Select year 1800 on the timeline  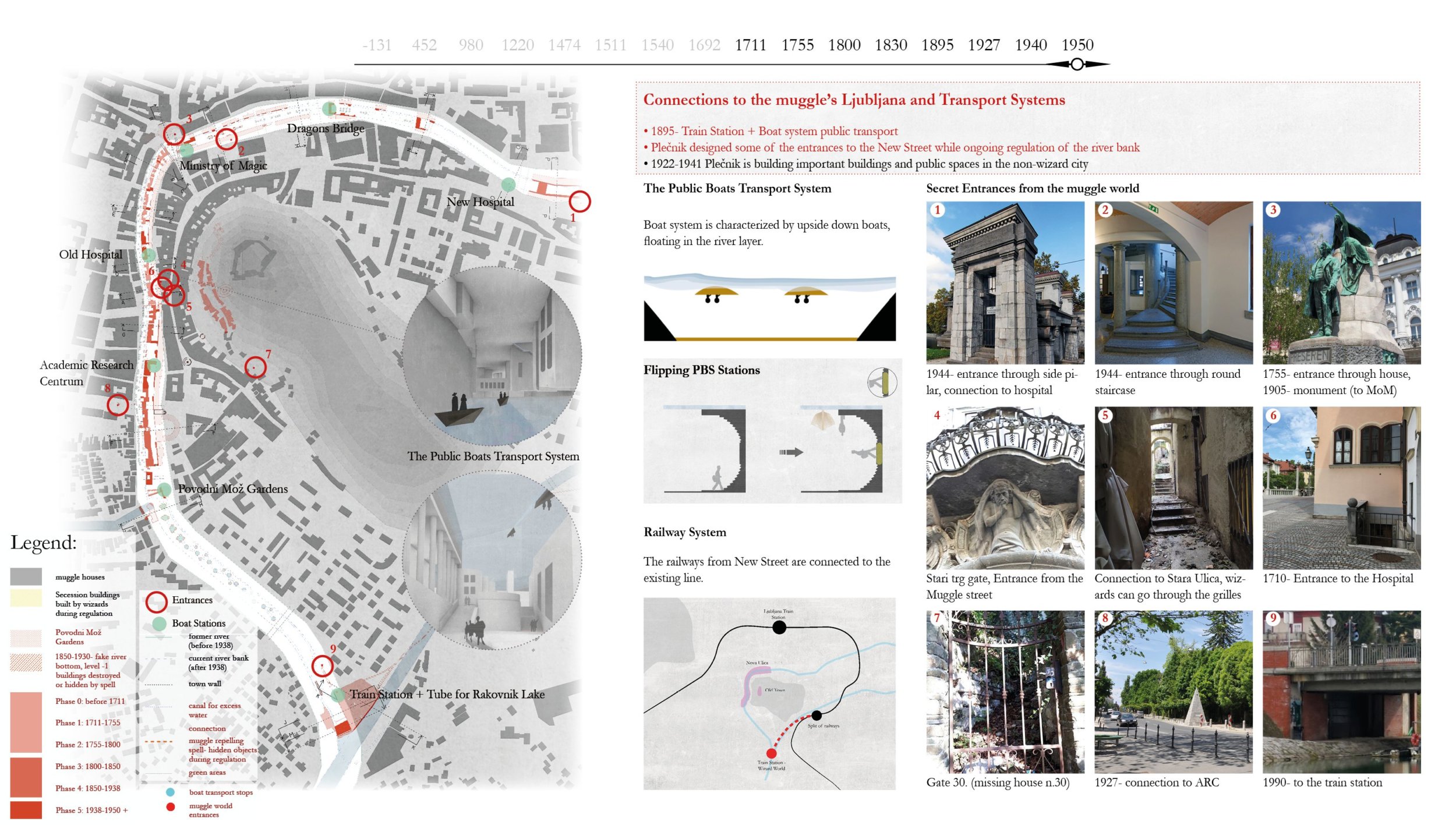point(844,45)
